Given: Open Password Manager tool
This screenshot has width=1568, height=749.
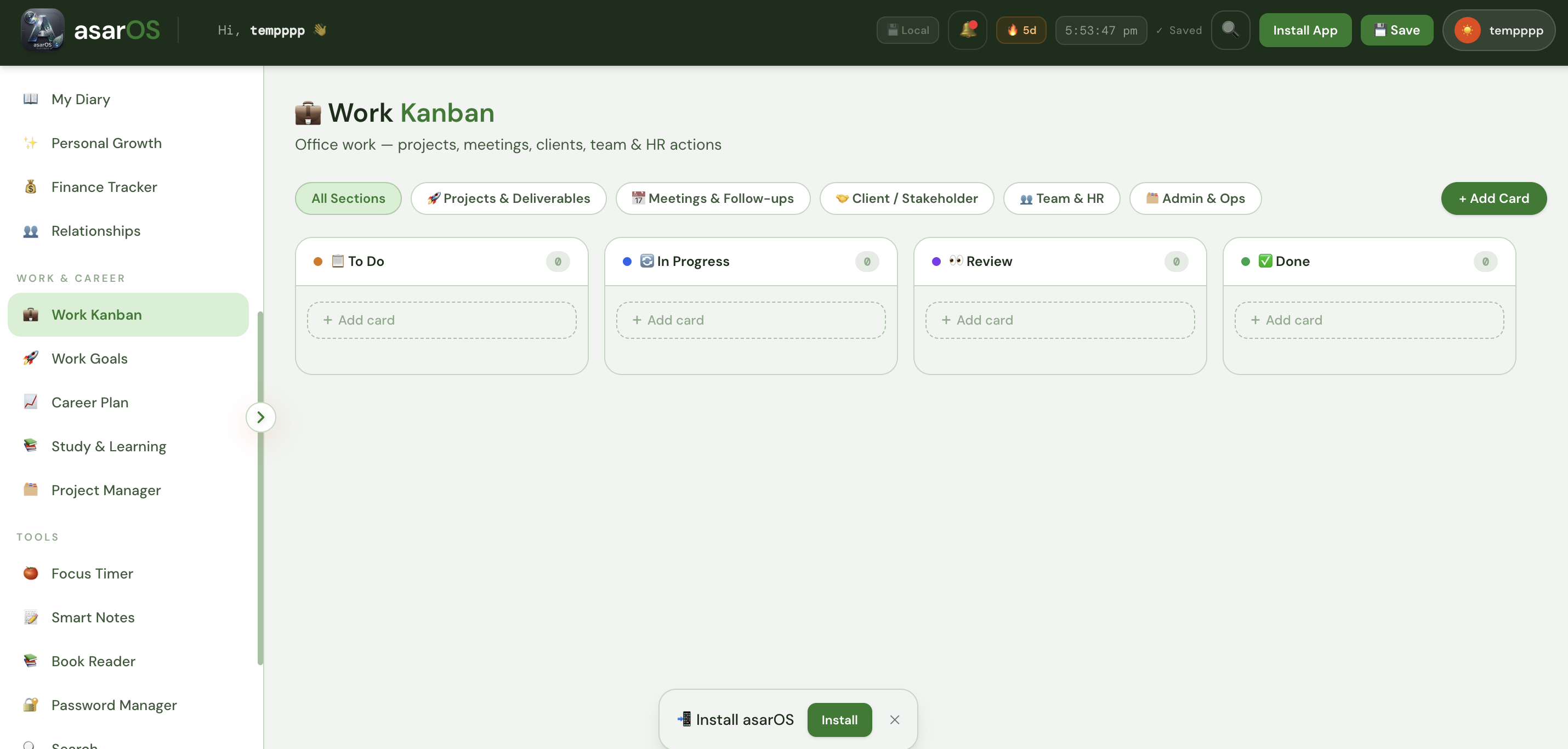Looking at the screenshot, I should pyautogui.click(x=128, y=705).
